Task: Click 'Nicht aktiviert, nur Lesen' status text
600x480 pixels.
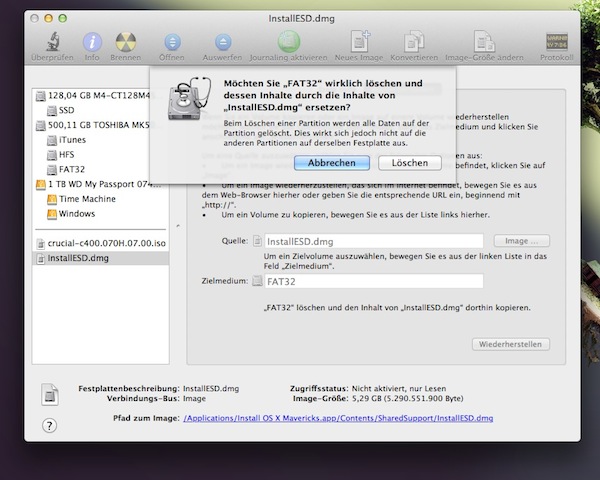Action: 399,389
